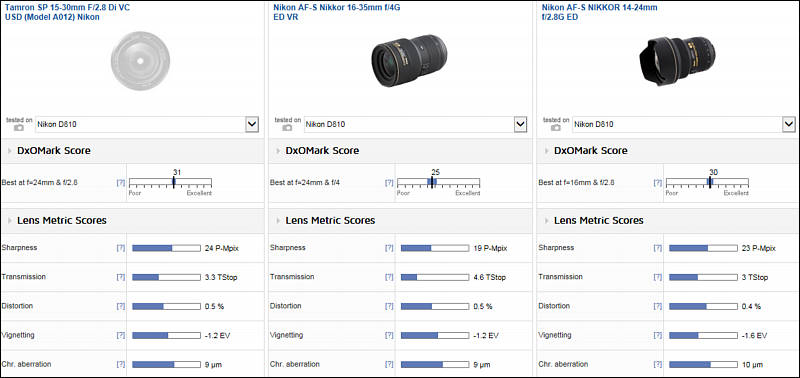This screenshot has width=800, height=378.
Task: Click the Tamron placeholder lens thumbnail
Action: pos(140,61)
